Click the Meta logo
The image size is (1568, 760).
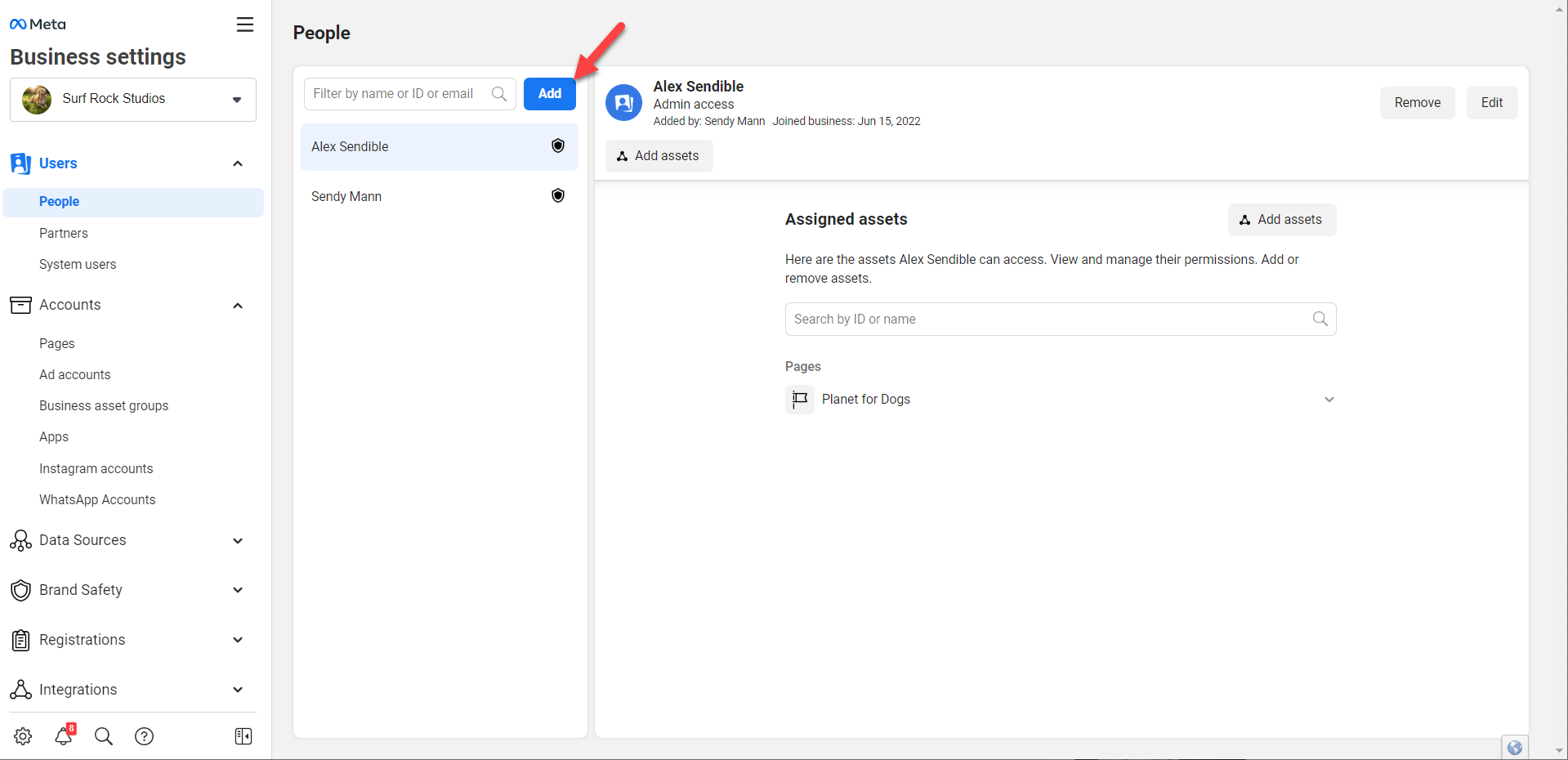[x=38, y=25]
